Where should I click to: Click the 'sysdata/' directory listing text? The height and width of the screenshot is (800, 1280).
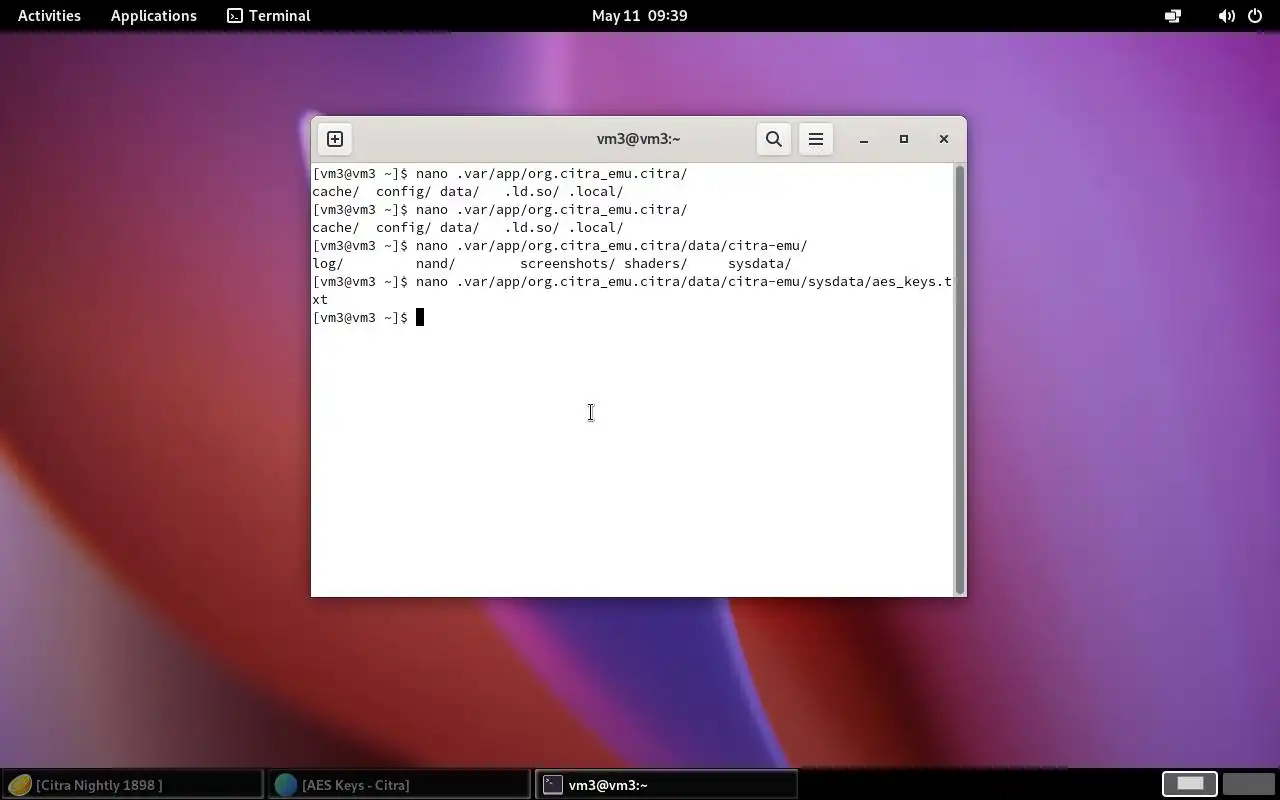(760, 264)
